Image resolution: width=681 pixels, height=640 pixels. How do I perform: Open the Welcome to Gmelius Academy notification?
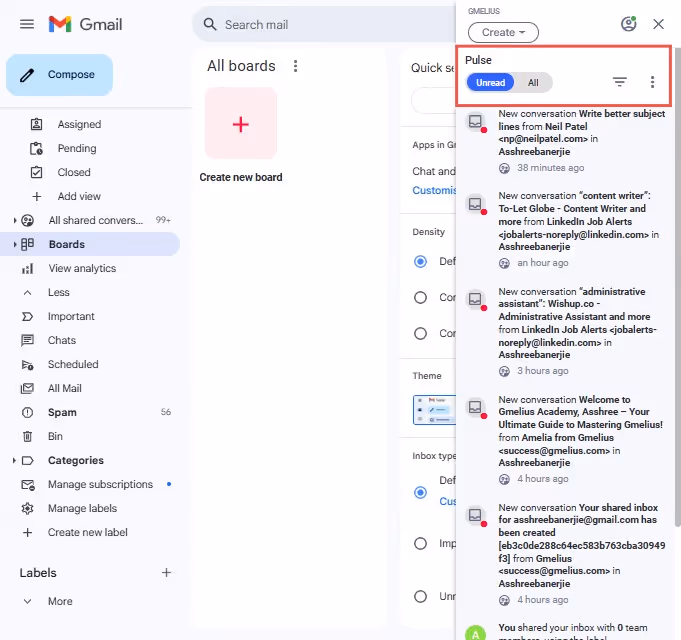tap(581, 431)
